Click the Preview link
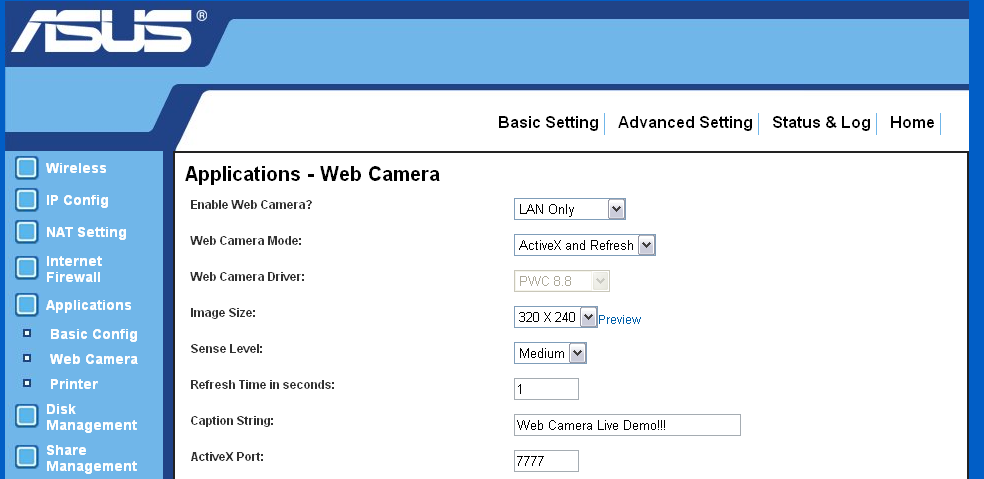This screenshot has height=479, width=984. point(619,320)
